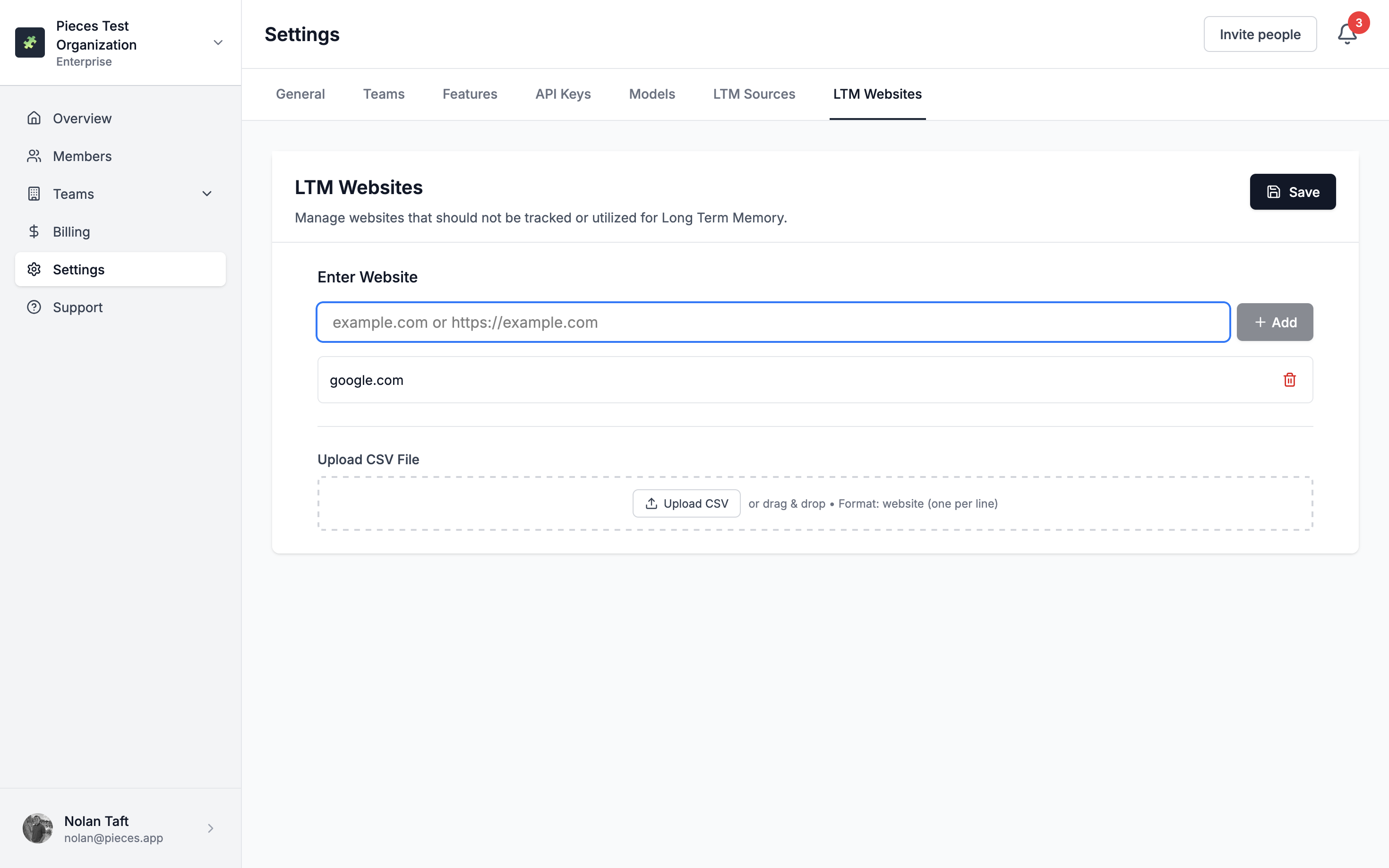Image resolution: width=1389 pixels, height=868 pixels.
Task: Click the Invite people button
Action: pos(1259,34)
